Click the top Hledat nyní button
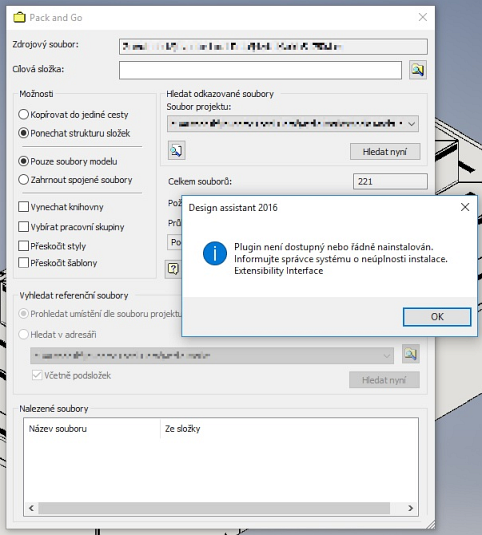 [x=385, y=151]
